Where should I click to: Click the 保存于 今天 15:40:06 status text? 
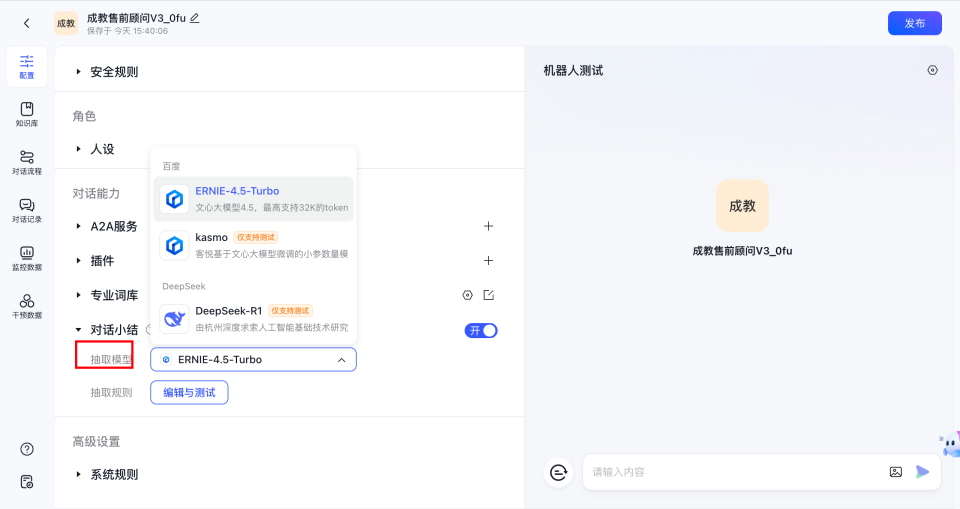click(x=127, y=31)
